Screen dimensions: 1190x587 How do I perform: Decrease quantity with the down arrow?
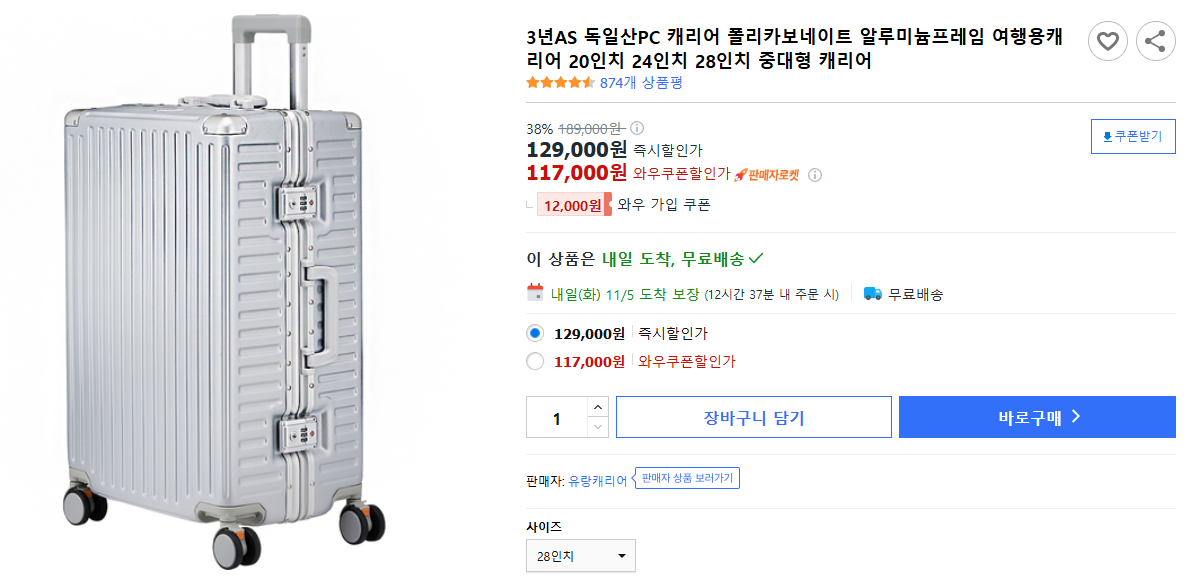598,427
